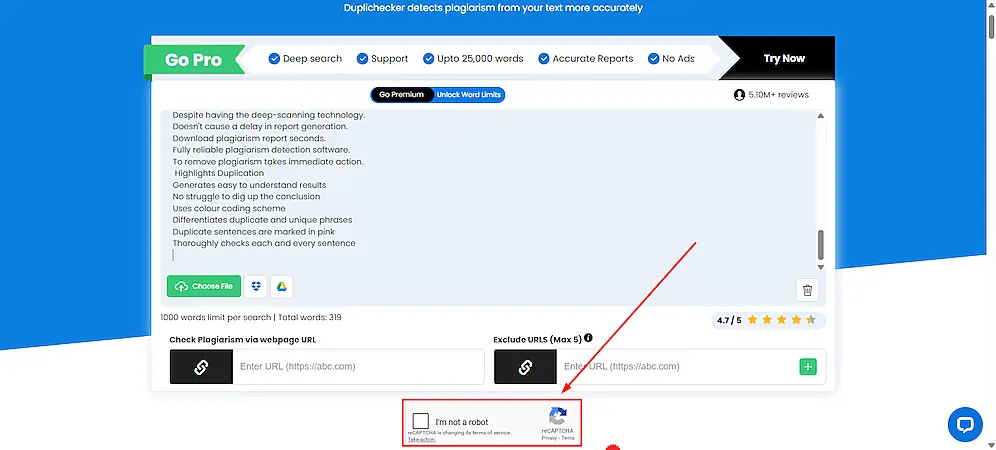Viewport: 996px width, 450px height.
Task: Click the line 'Highlights Duplication'
Action: pyautogui.click(x=219, y=173)
